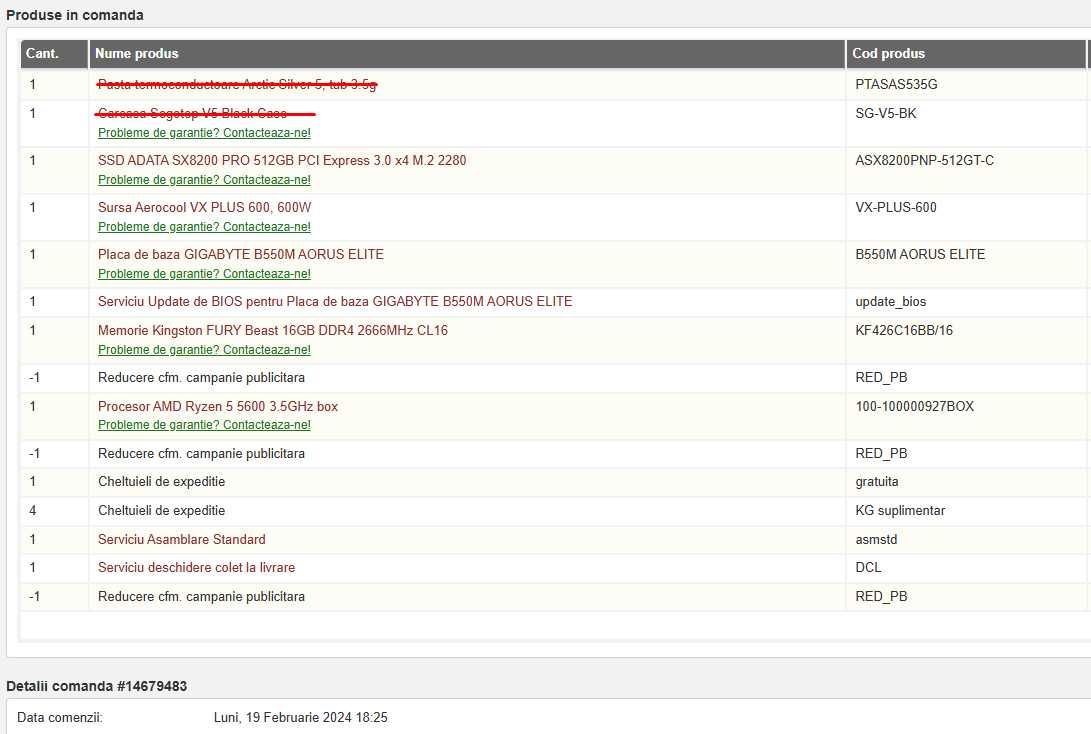
Task: Select product code SG-V5-BK
Action: tap(886, 113)
